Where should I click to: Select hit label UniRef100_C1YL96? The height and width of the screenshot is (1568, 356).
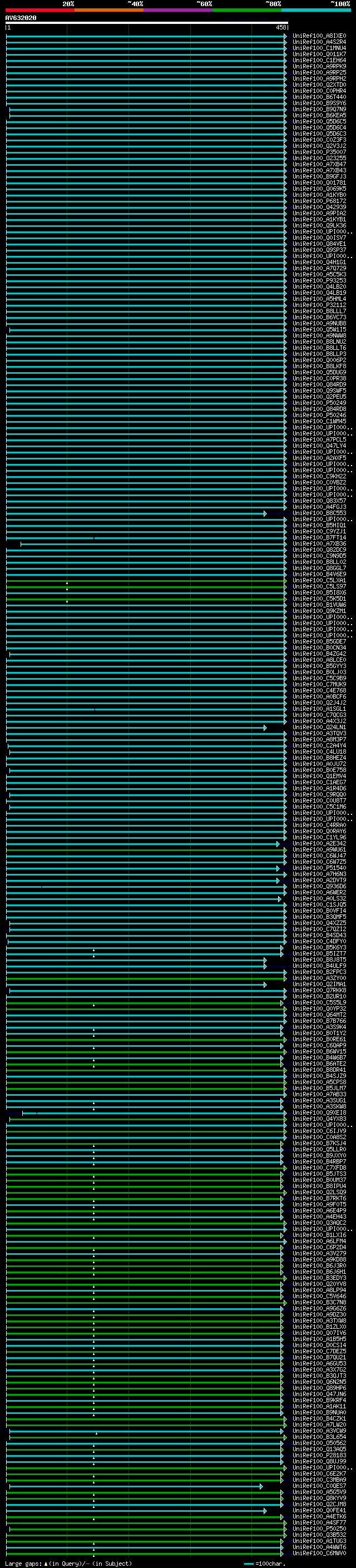319,837
